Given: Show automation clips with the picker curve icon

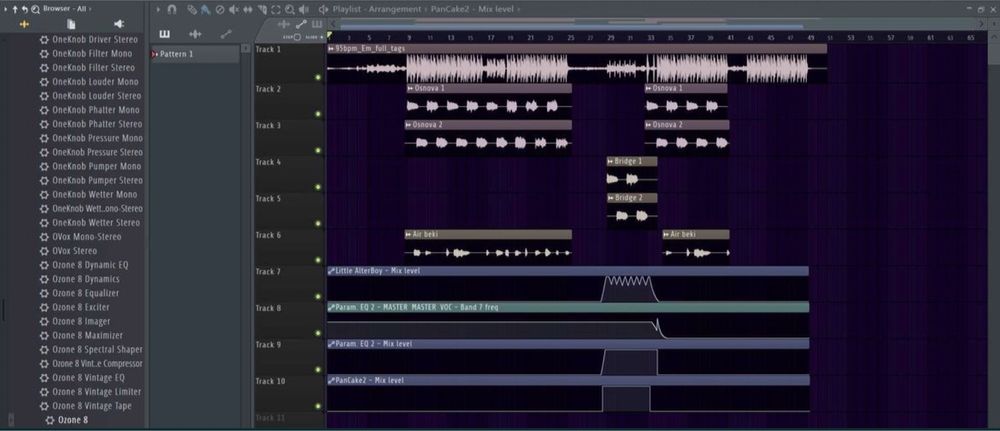Looking at the screenshot, I should pyautogui.click(x=226, y=34).
